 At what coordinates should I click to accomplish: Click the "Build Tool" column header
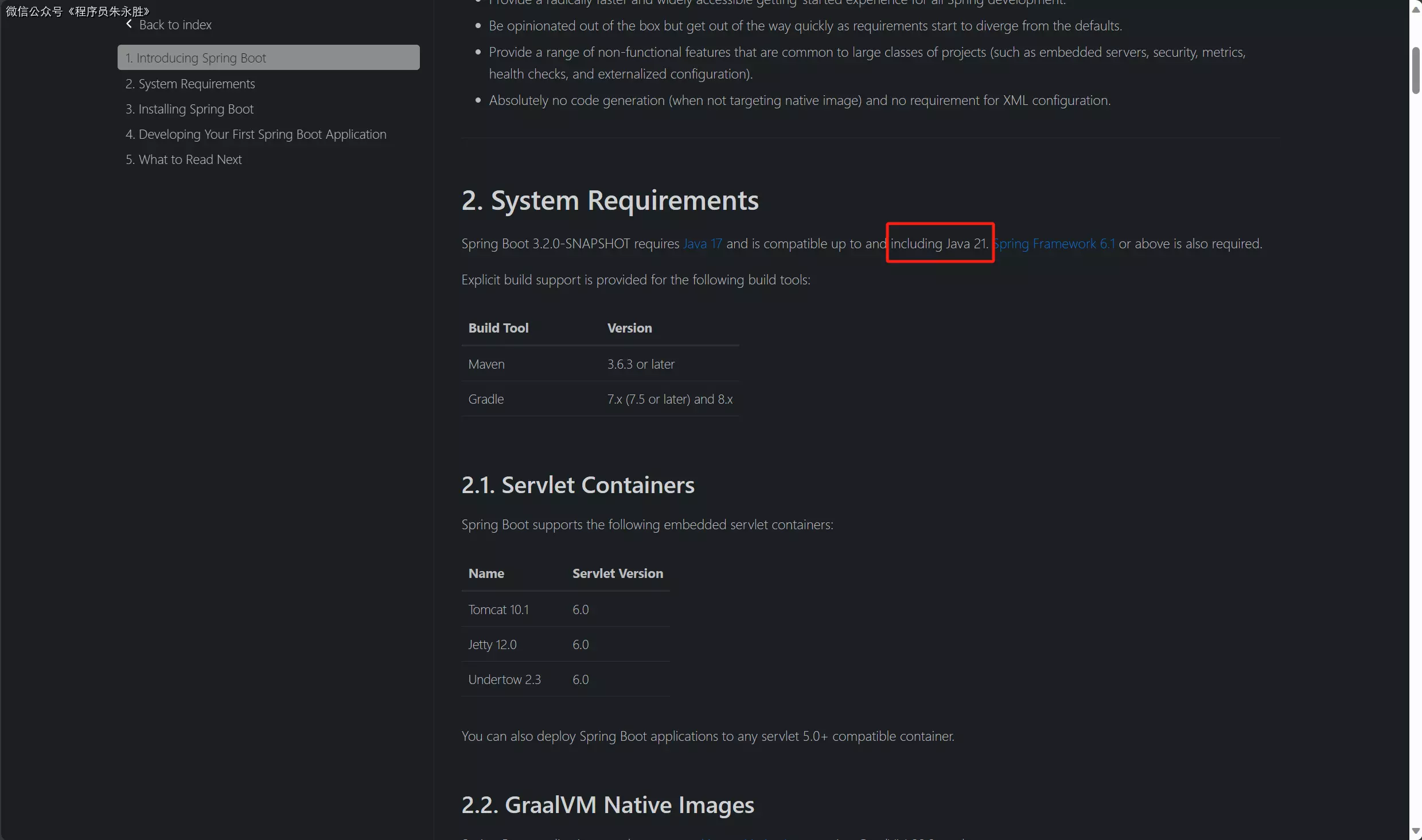498,328
